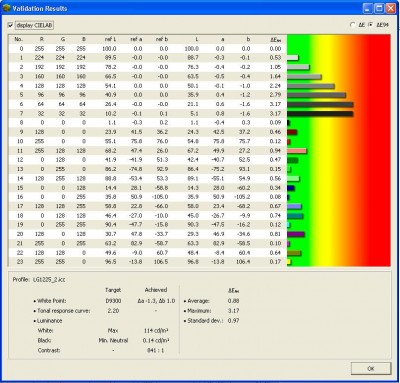Click the b value 52.5 in row 12

(244, 160)
